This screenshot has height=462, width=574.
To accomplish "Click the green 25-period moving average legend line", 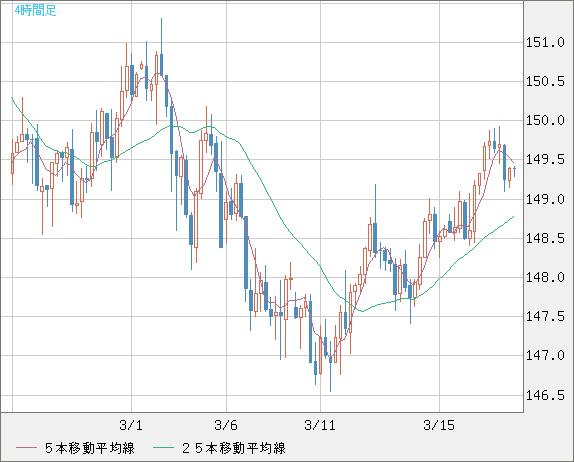I will [163, 448].
